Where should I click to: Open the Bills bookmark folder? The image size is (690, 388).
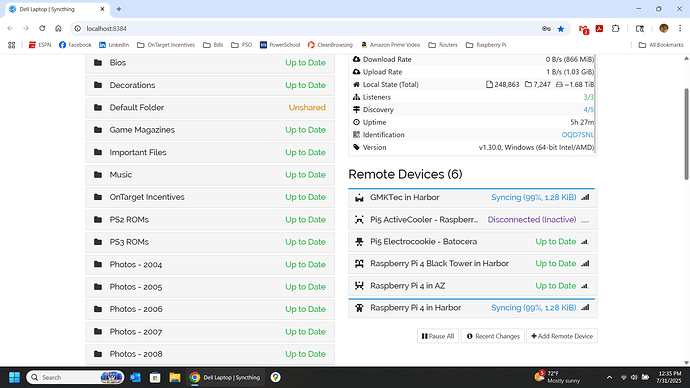coord(213,45)
